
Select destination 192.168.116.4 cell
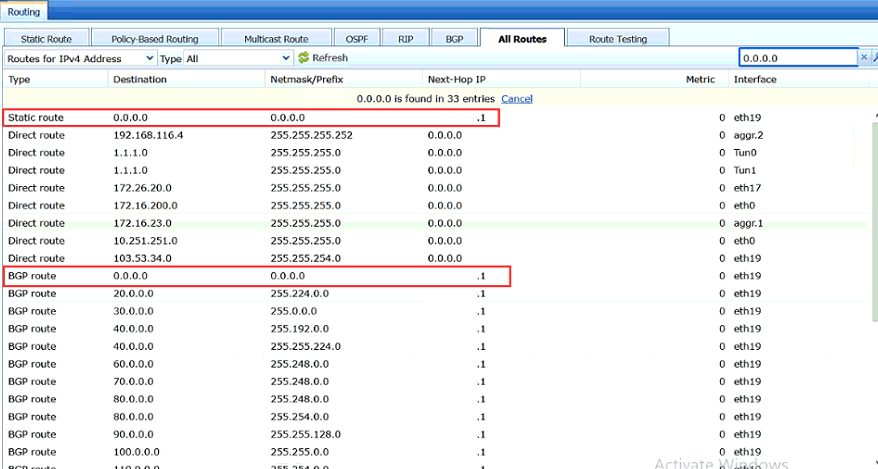[x=148, y=135]
